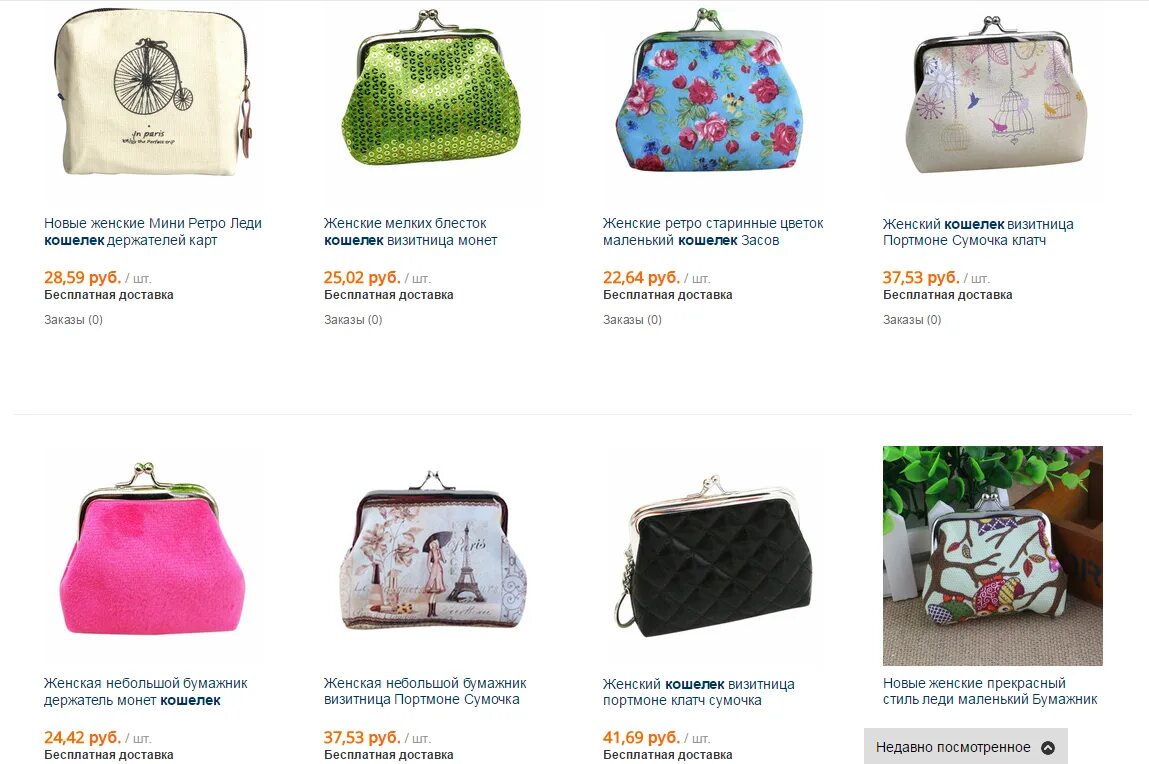Expand the Недавно посмотренное arrow icon
The width and height of the screenshot is (1149, 764).
pyautogui.click(x=1048, y=748)
